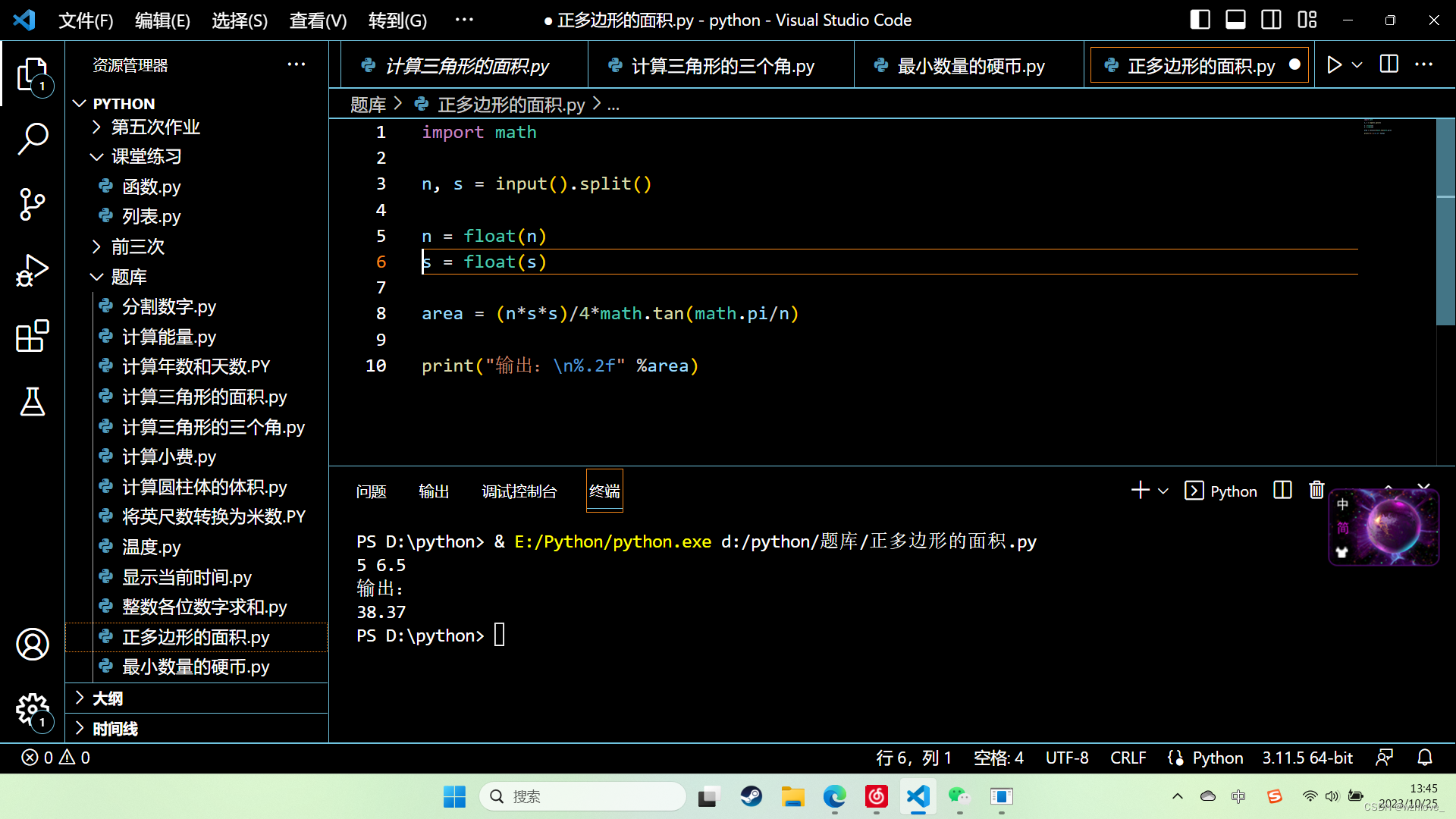Switch to the 输出 panel tab
Image resolution: width=1456 pixels, height=819 pixels.
click(x=434, y=491)
